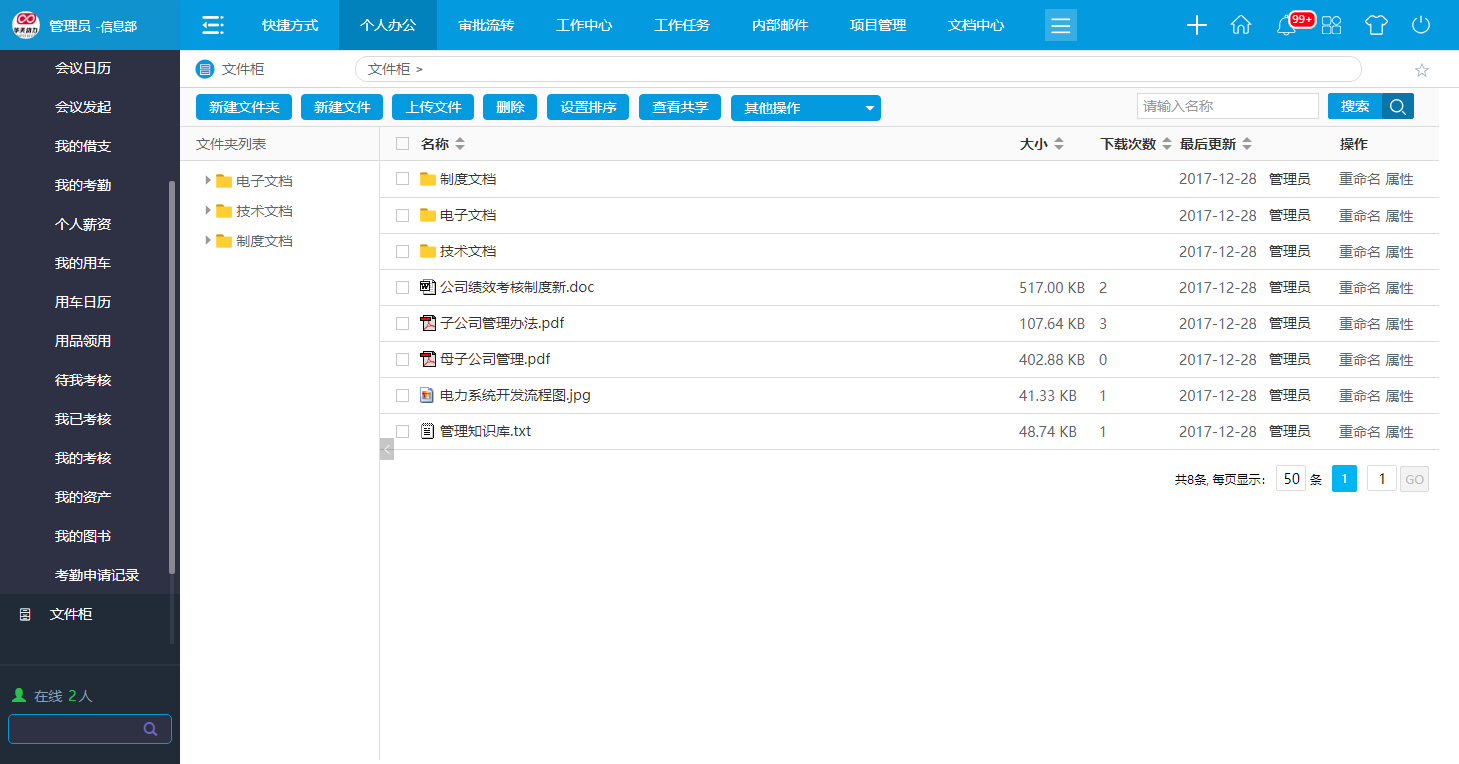Click the 新建文件夹 button
The image size is (1459, 764).
(x=244, y=107)
